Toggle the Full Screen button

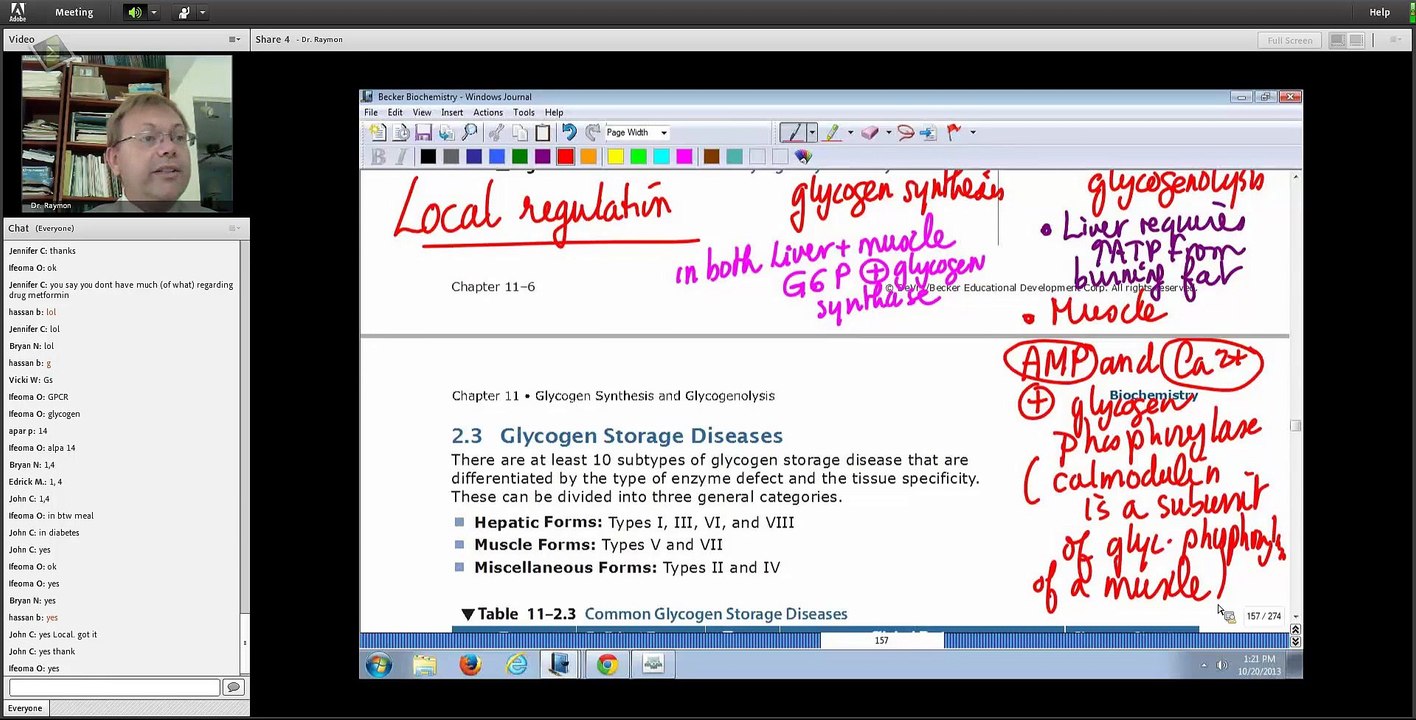tap(1290, 40)
